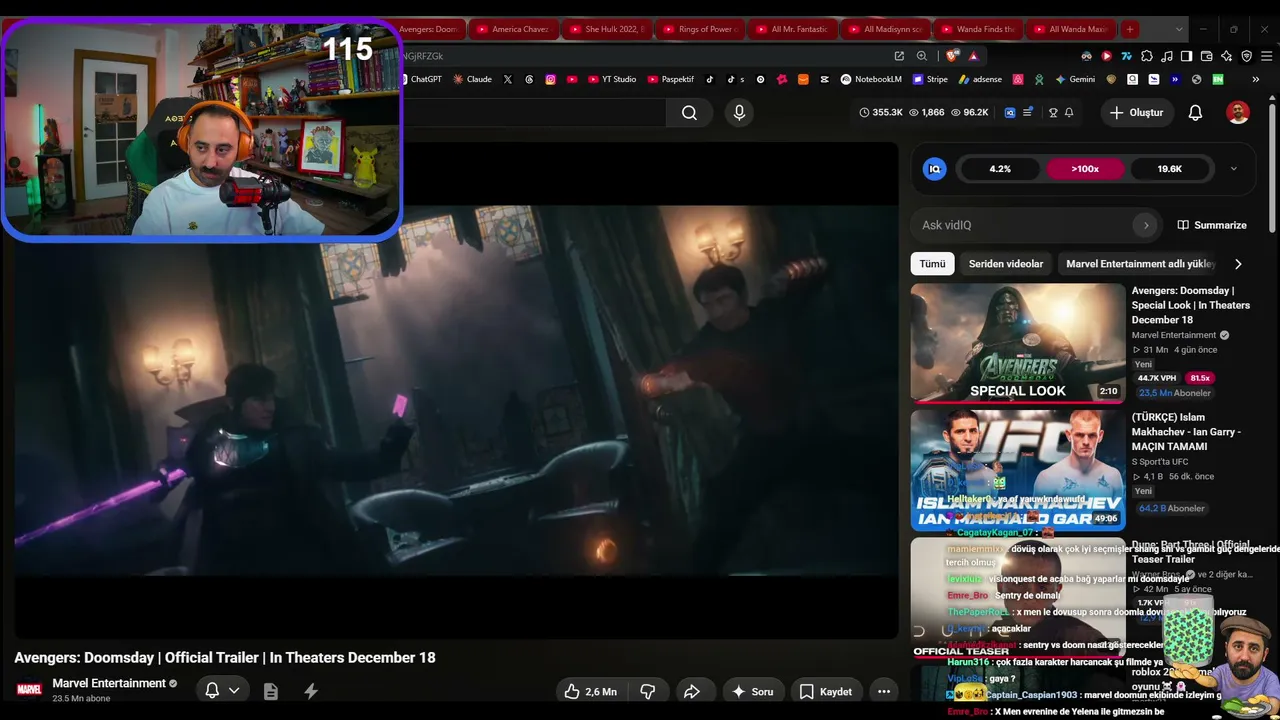Switch to All Mr. Fantastic tab
This screenshot has height=720, width=1280.
793,29
